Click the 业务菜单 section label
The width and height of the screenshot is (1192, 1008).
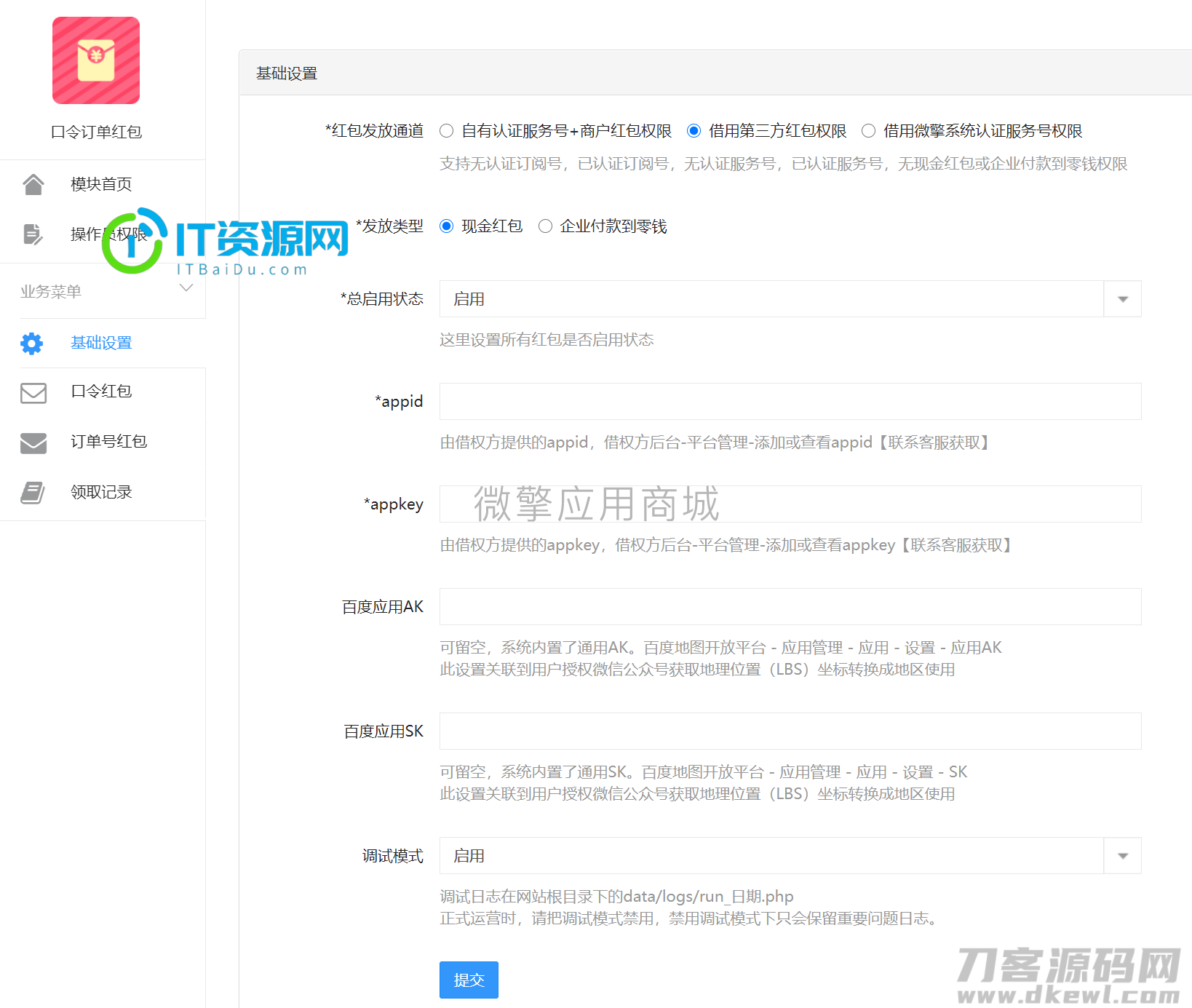[x=51, y=292]
